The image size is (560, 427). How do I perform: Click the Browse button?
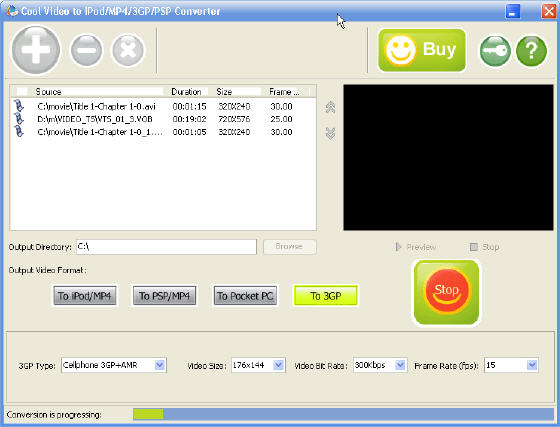tap(289, 246)
